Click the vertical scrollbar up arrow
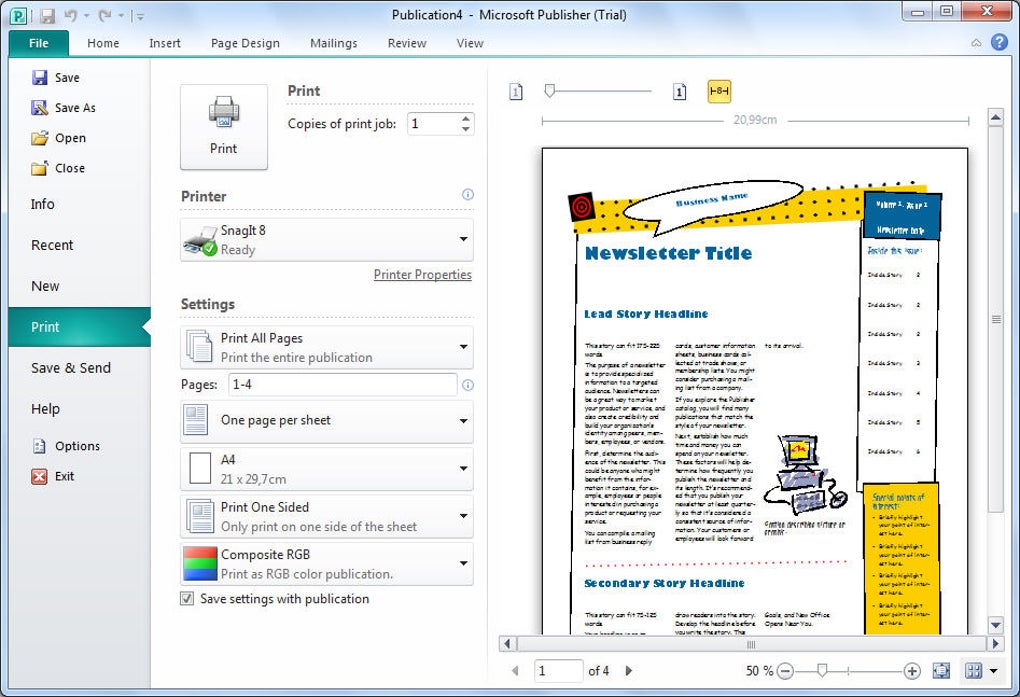Image resolution: width=1020 pixels, height=697 pixels. point(995,118)
